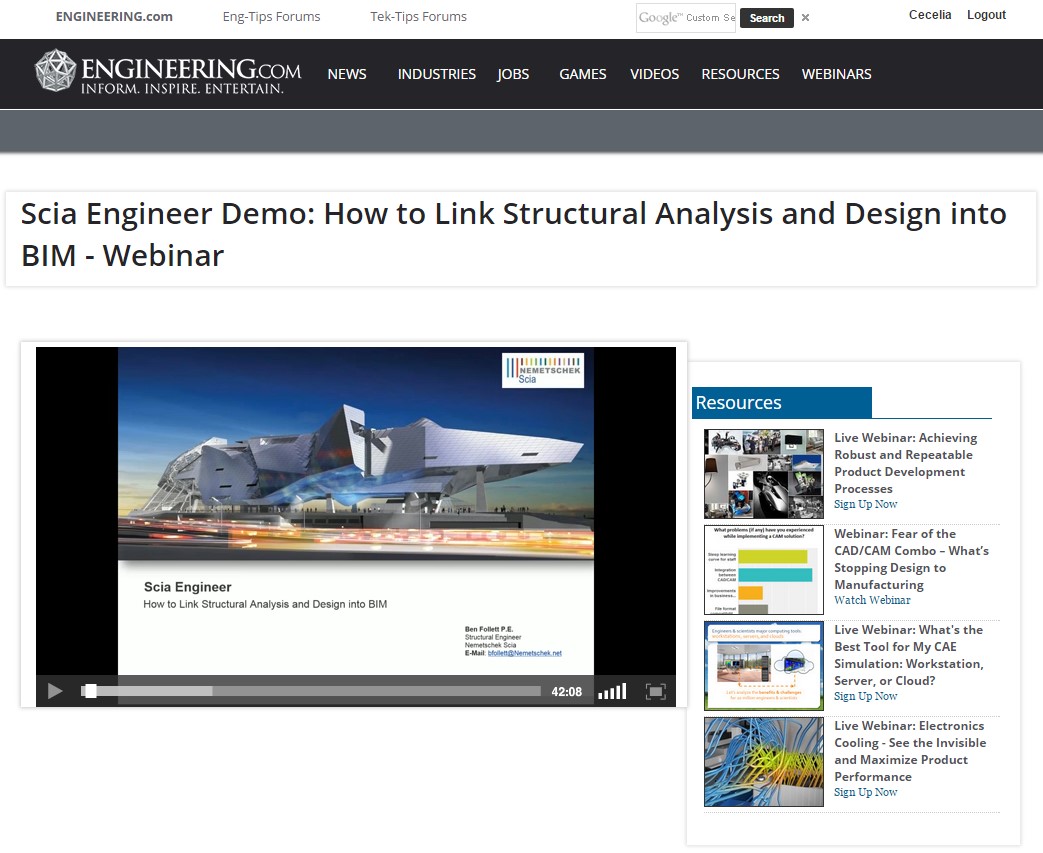Focus the Google Custom Search field
The width and height of the screenshot is (1043, 853).
[x=686, y=18]
